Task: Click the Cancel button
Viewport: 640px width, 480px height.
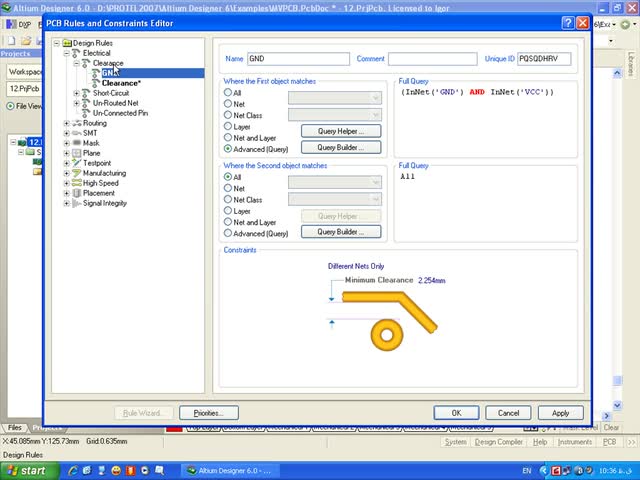Action: (508, 413)
